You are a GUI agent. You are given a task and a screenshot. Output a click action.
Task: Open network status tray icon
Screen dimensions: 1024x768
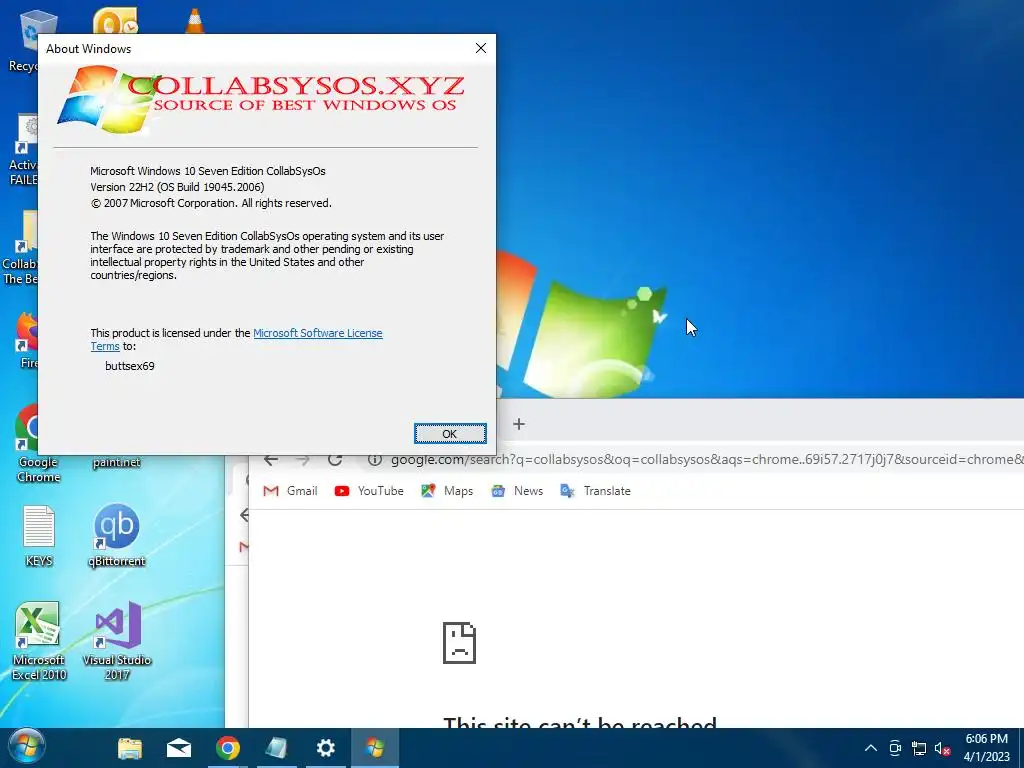(x=919, y=748)
